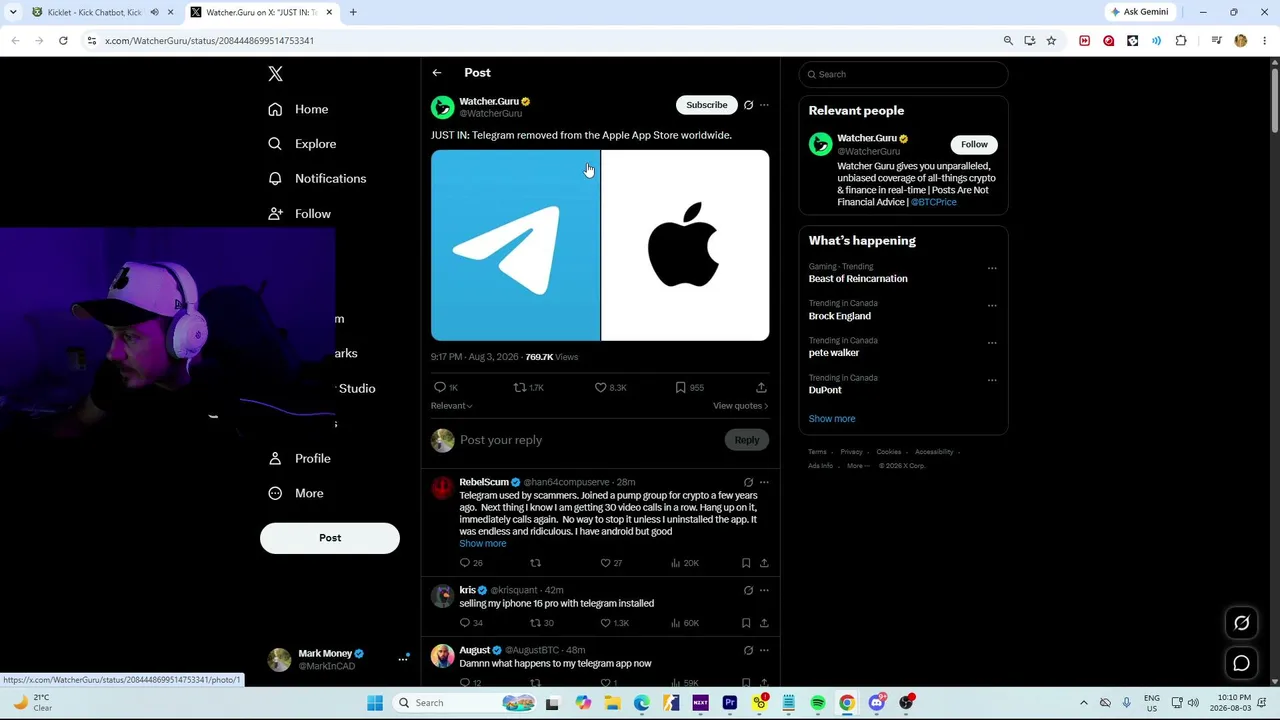This screenshot has width=1280, height=720.
Task: Like RebelScum's reply
Action: [x=611, y=563]
